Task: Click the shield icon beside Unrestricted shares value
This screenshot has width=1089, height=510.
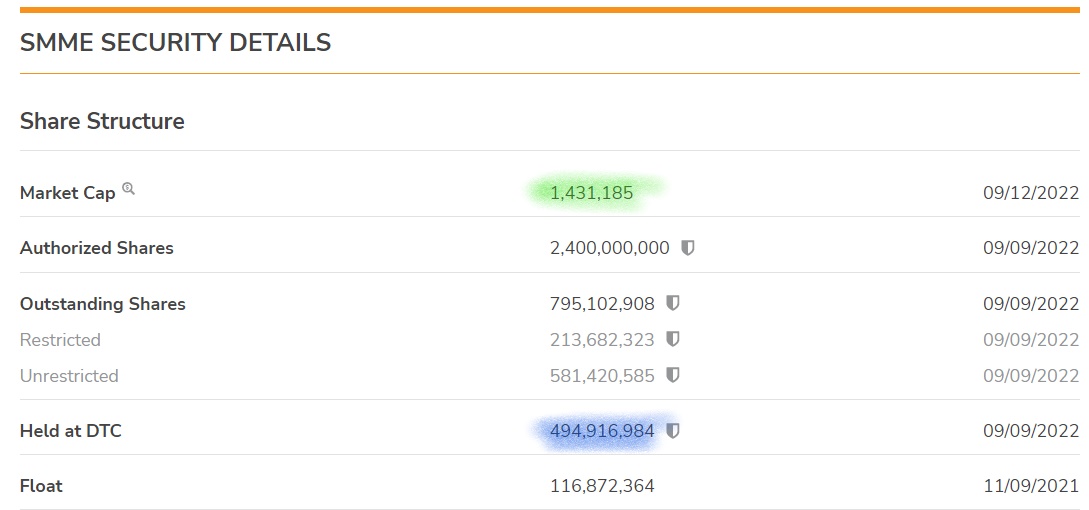Action: (x=672, y=375)
